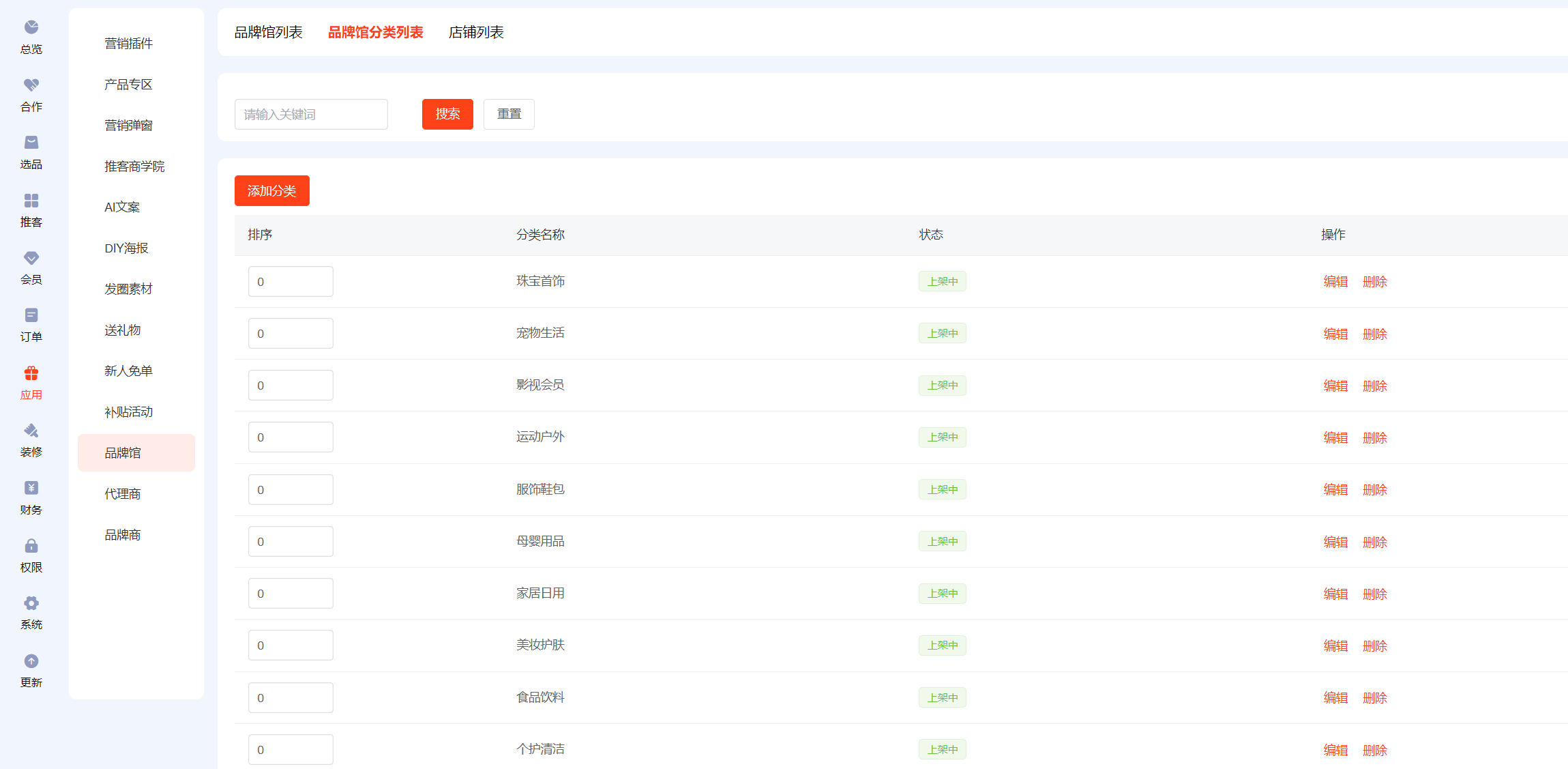Click 添加分类 button

click(x=271, y=191)
